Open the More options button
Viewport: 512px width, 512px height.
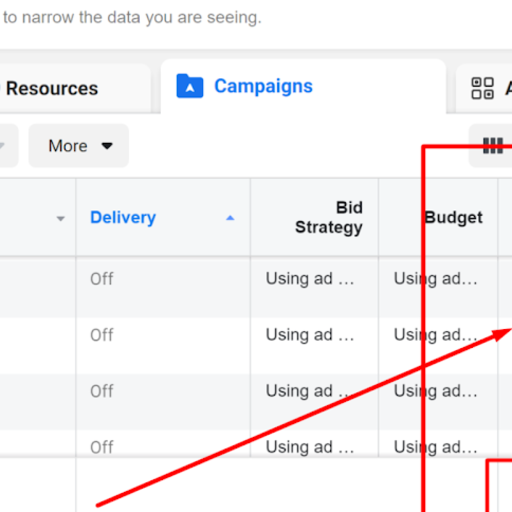79,146
